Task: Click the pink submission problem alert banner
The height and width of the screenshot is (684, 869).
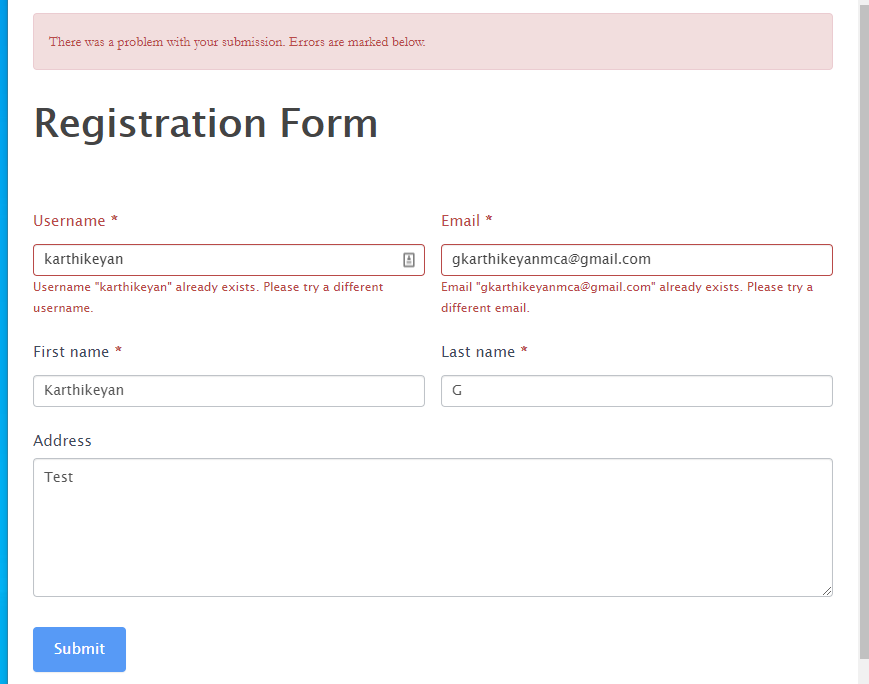Action: pos(433,42)
